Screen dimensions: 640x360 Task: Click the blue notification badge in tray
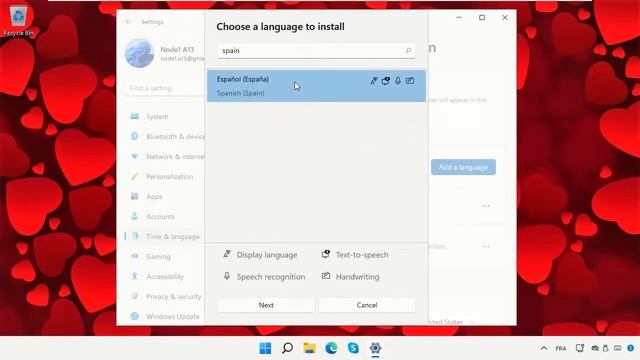tap(631, 348)
